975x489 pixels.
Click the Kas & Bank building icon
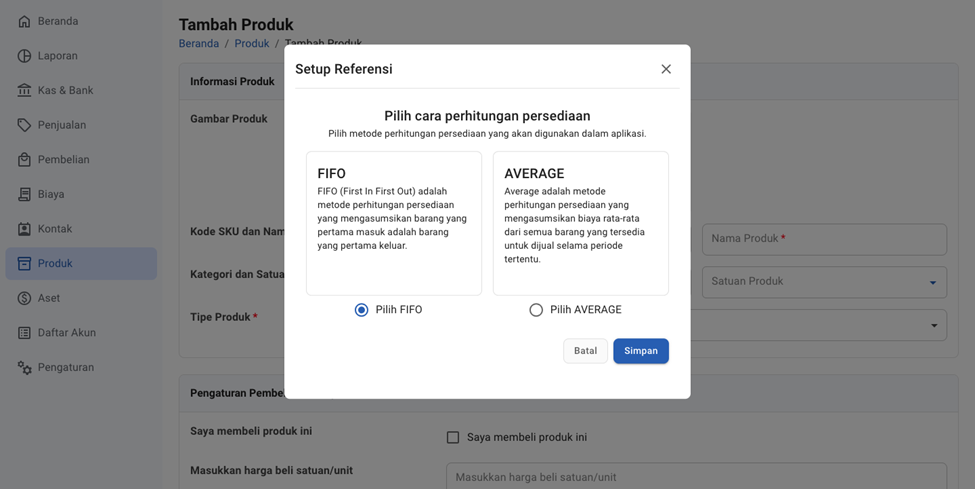coord(24,90)
